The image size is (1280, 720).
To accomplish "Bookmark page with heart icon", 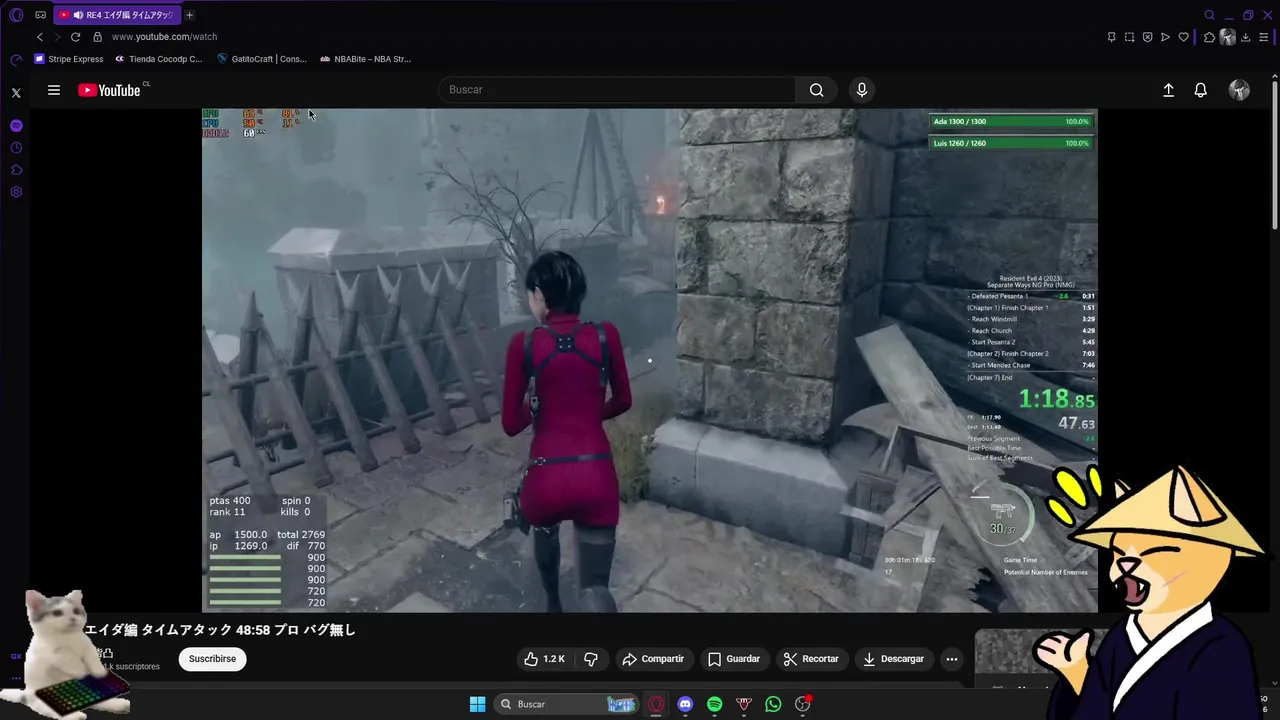I will pos(1183,37).
